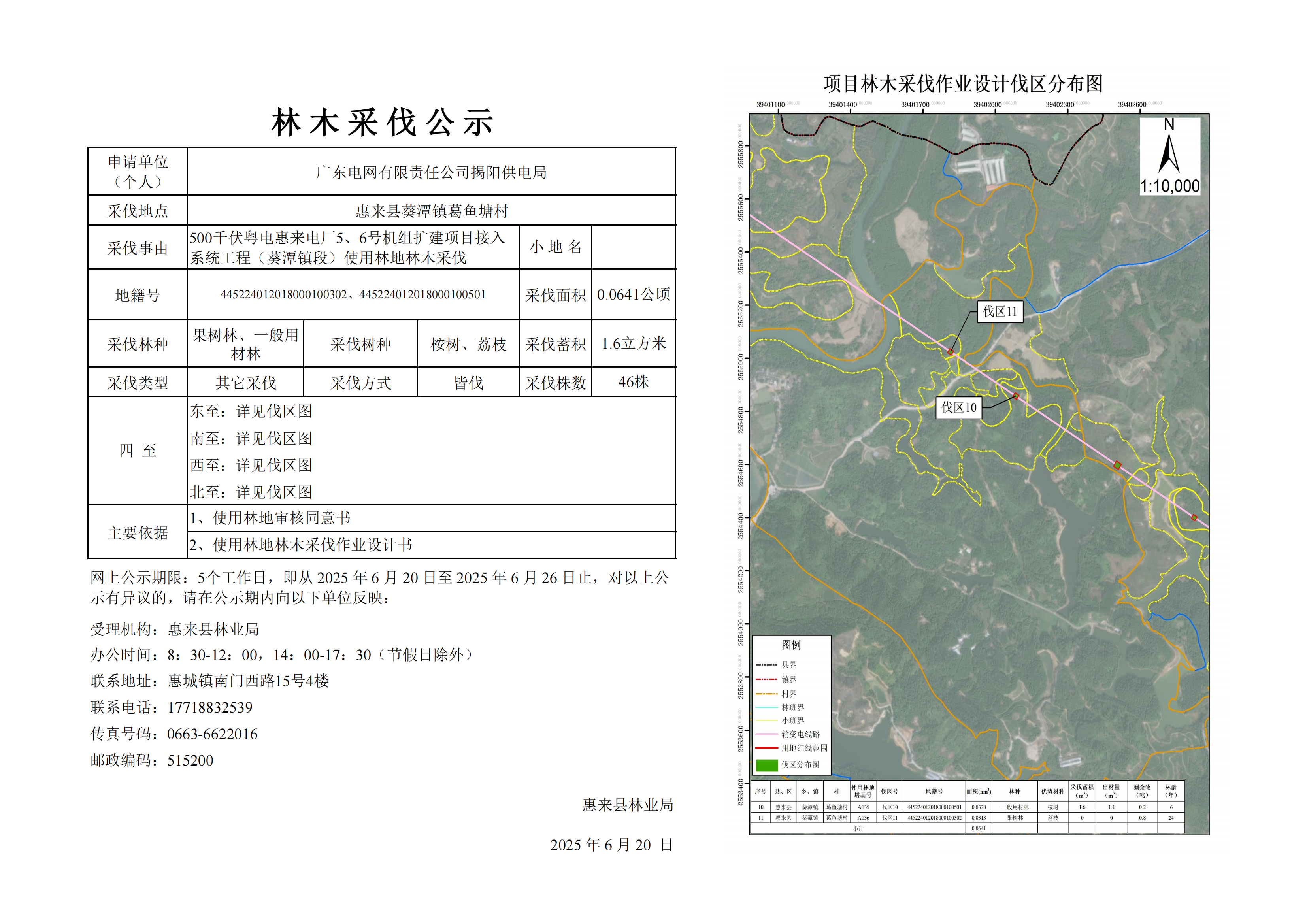Click the y-axis coordinate label 2555800
Viewport: 1307px width, 924px height.
click(x=741, y=154)
